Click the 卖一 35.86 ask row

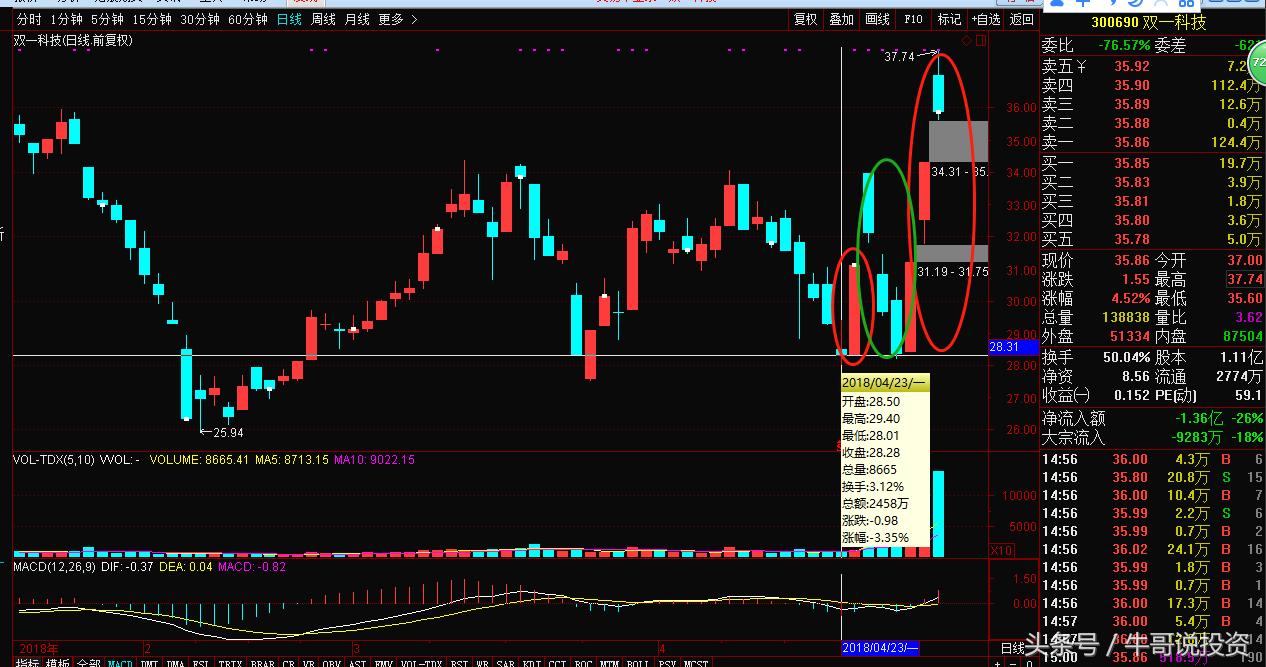tap(1152, 143)
